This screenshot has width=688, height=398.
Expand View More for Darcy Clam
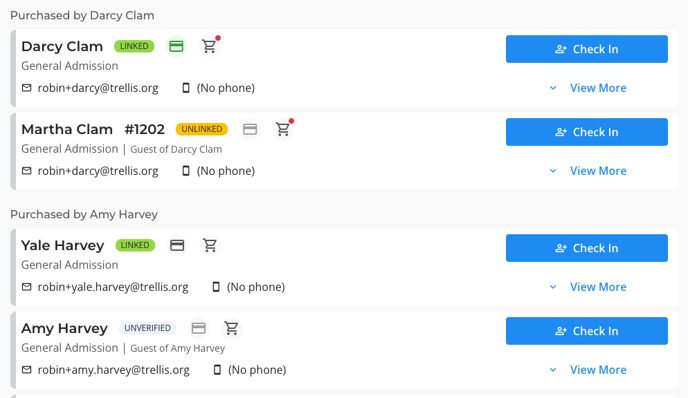[588, 88]
